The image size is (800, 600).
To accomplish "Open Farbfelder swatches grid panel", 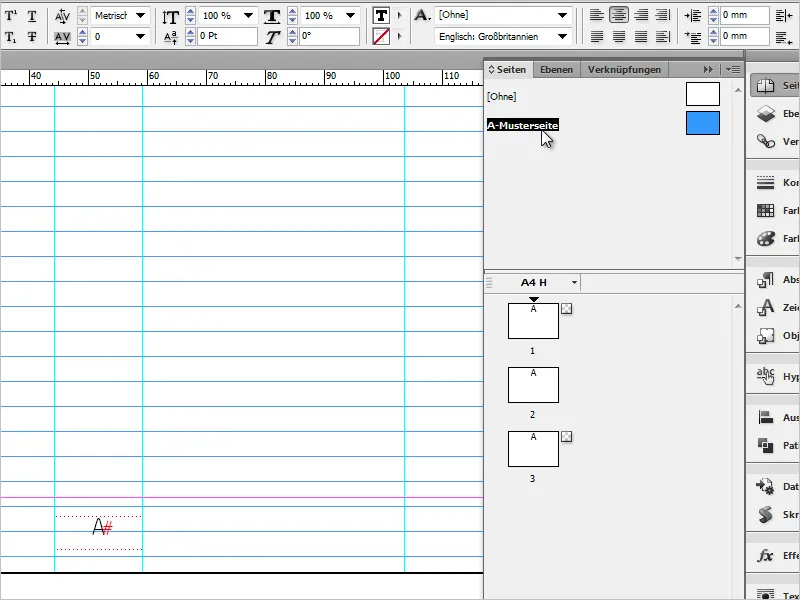I will (x=776, y=210).
